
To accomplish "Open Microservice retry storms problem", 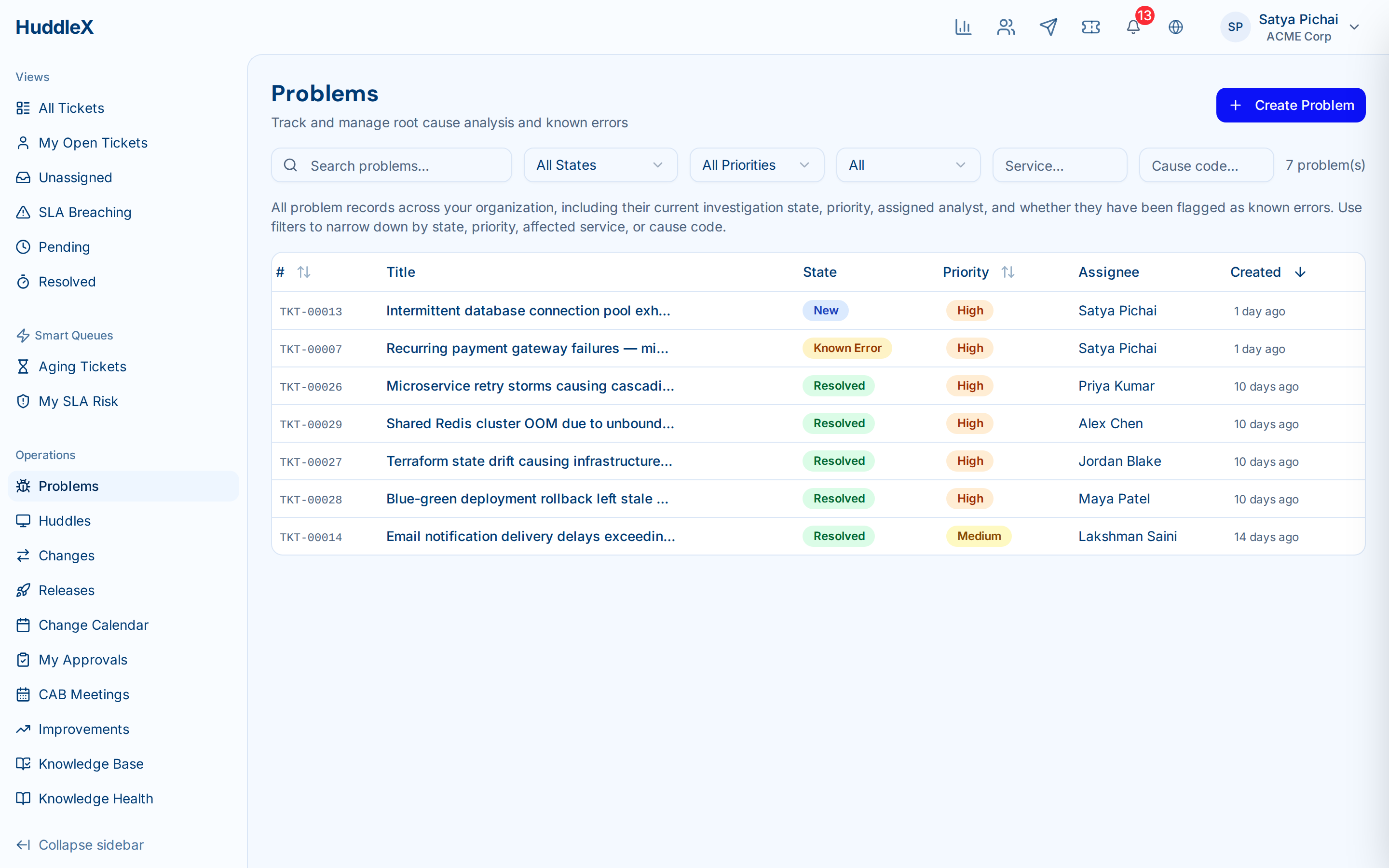I will pyautogui.click(x=530, y=386).
